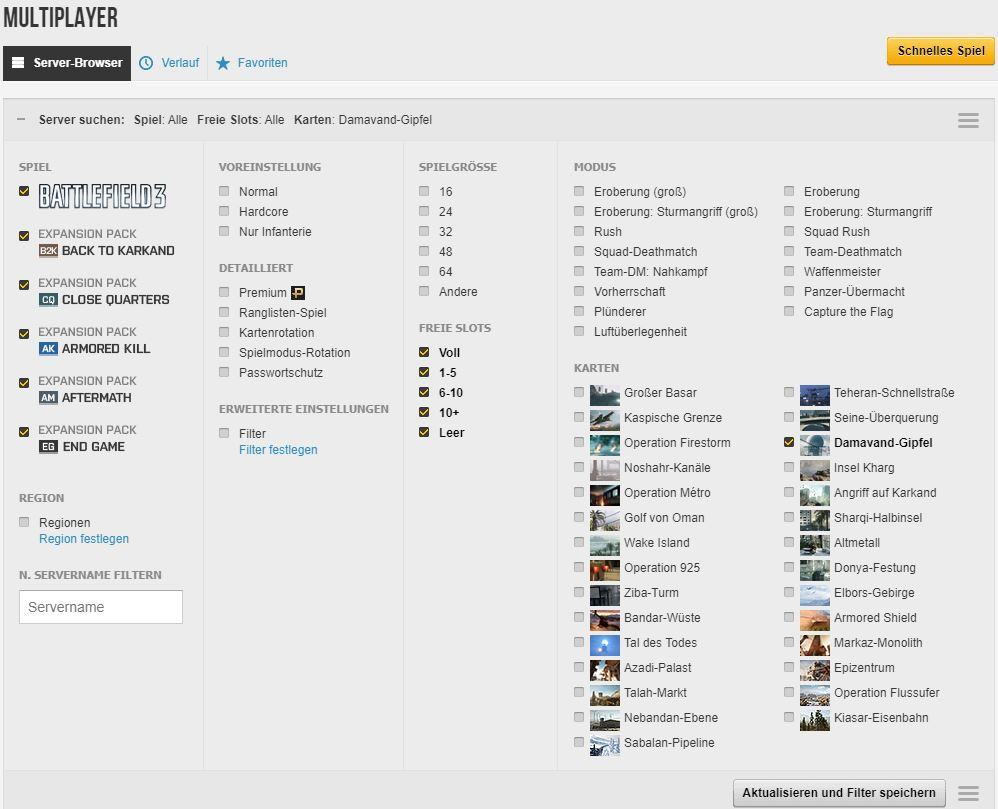
Task: Open the Region festlegen link
Action: (x=84, y=539)
